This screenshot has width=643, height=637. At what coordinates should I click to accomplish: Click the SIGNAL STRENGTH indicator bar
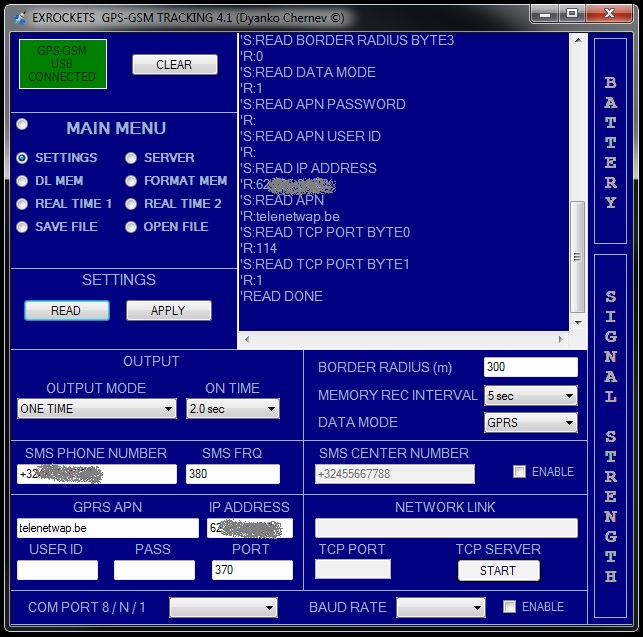coord(611,436)
